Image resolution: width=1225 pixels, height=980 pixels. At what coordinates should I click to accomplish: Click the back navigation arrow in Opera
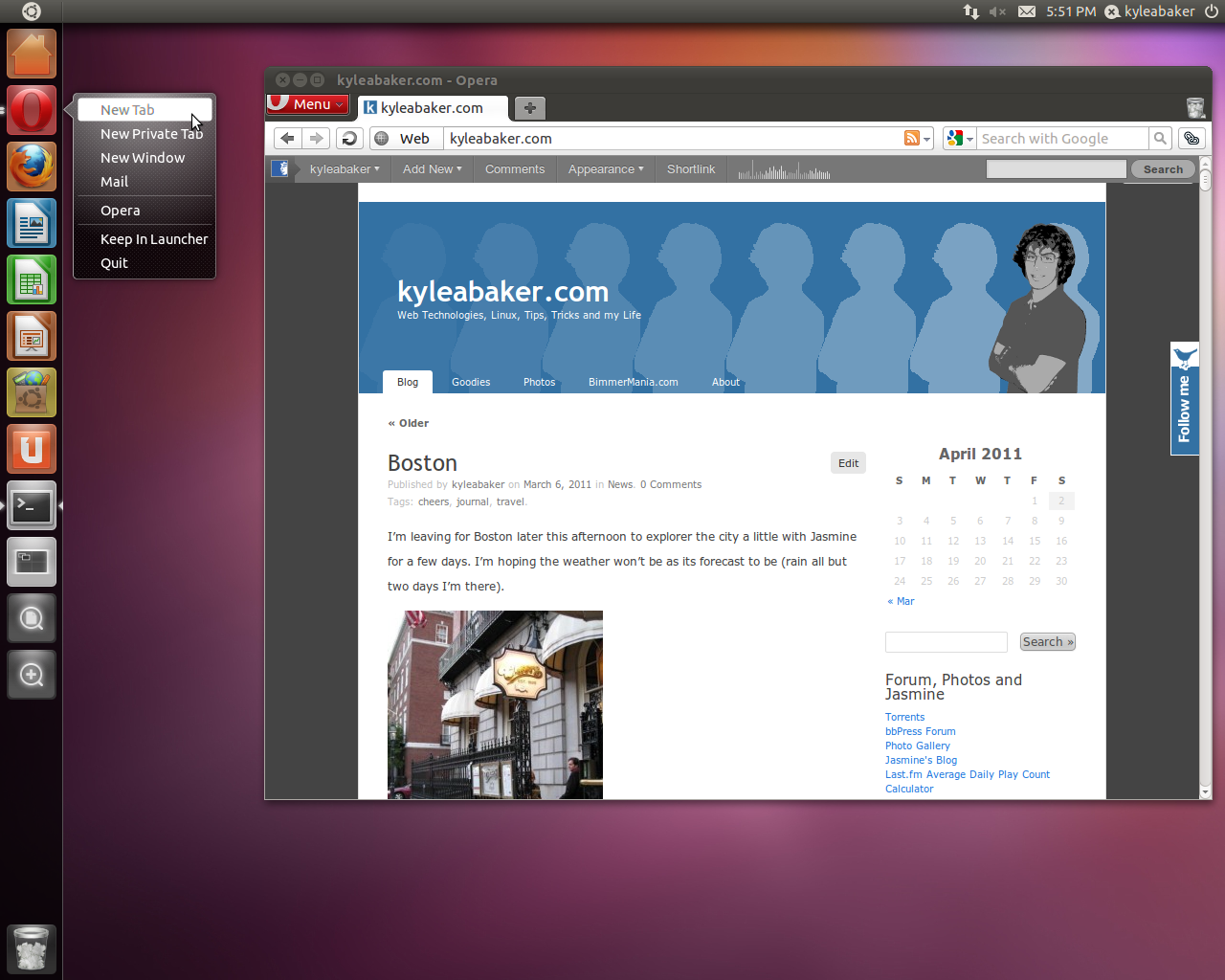(286, 138)
